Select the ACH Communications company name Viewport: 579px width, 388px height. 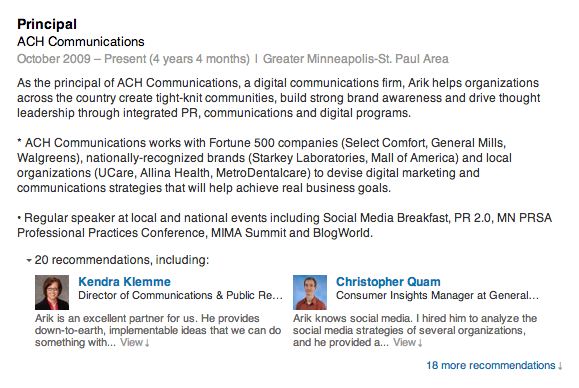coord(80,42)
